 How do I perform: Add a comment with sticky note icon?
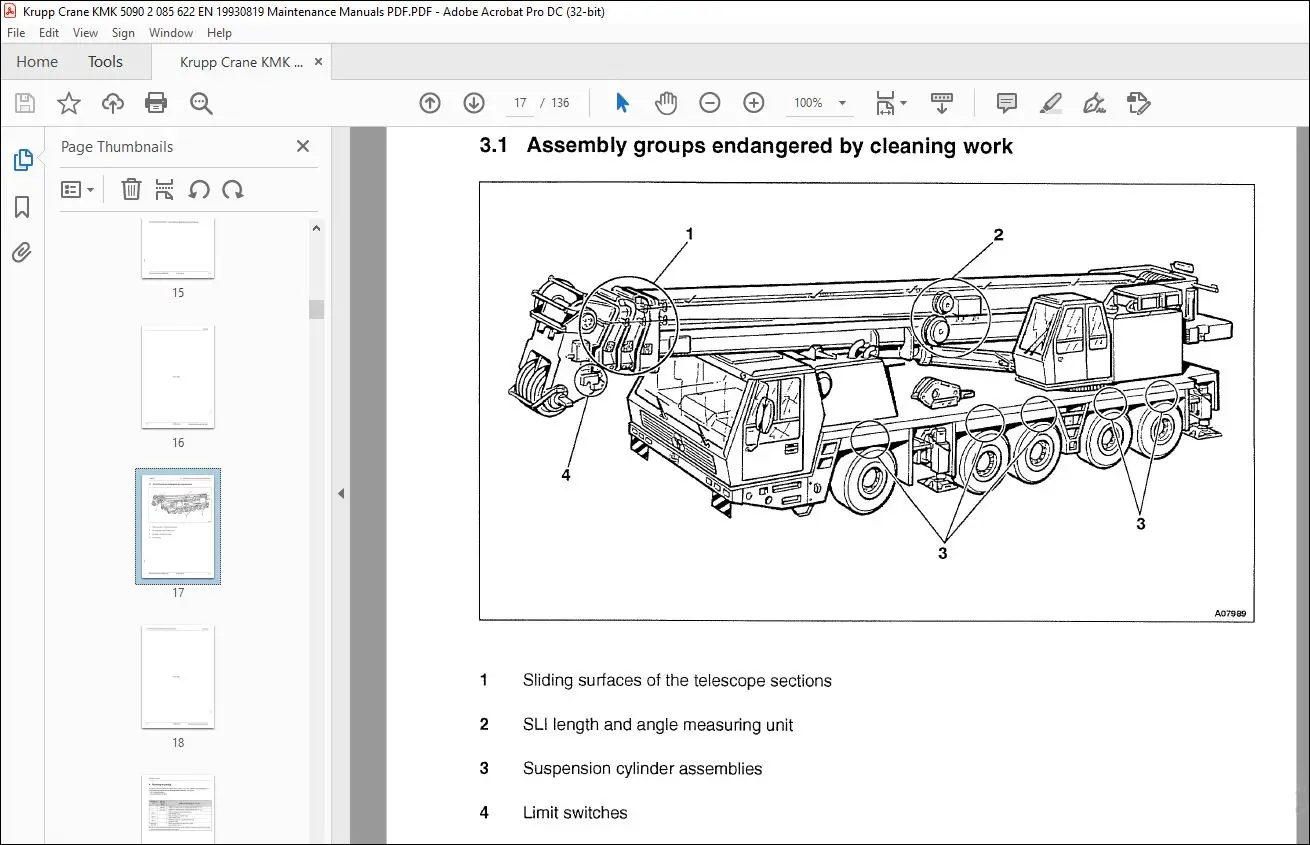click(1006, 103)
